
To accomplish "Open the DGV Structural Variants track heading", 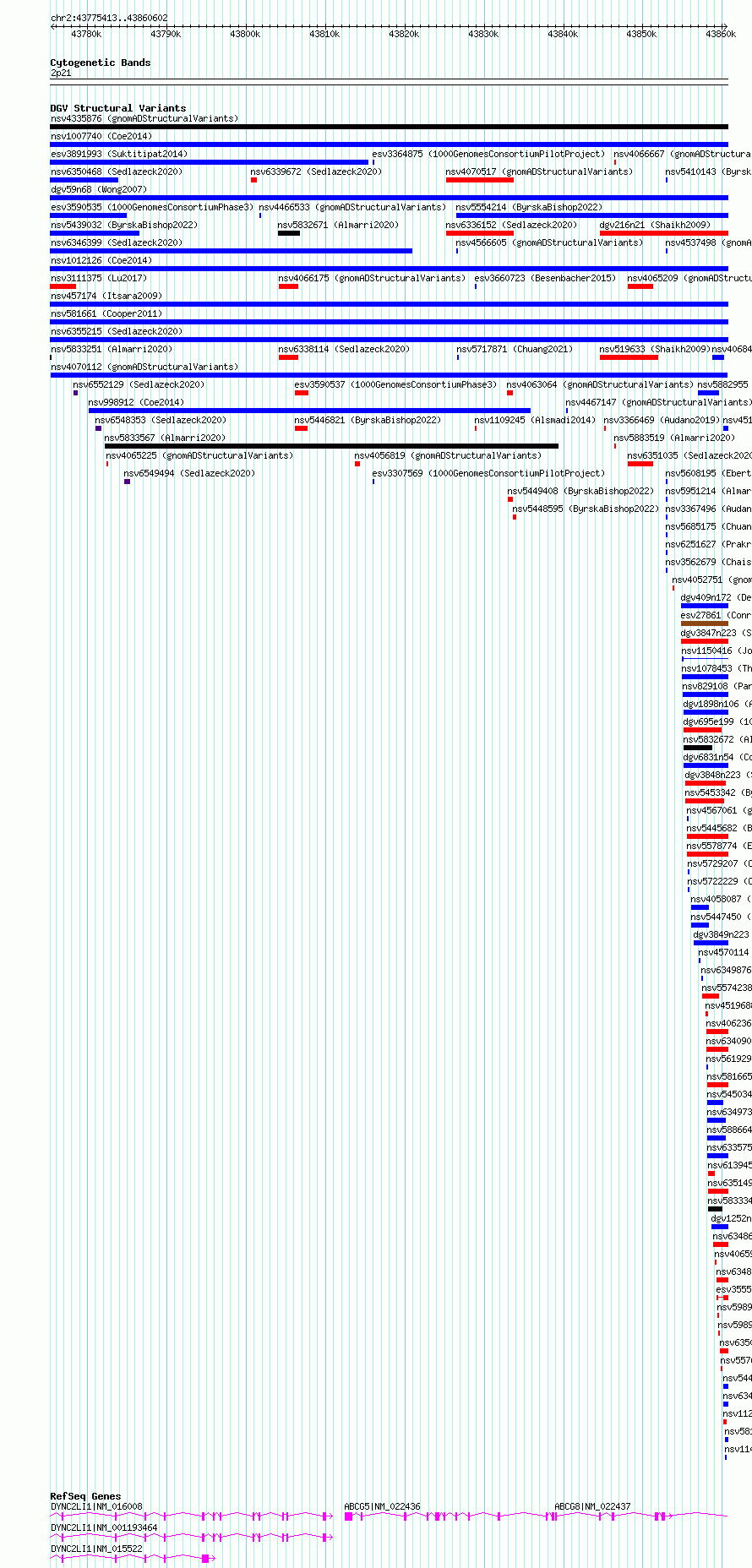I will pyautogui.click(x=118, y=108).
